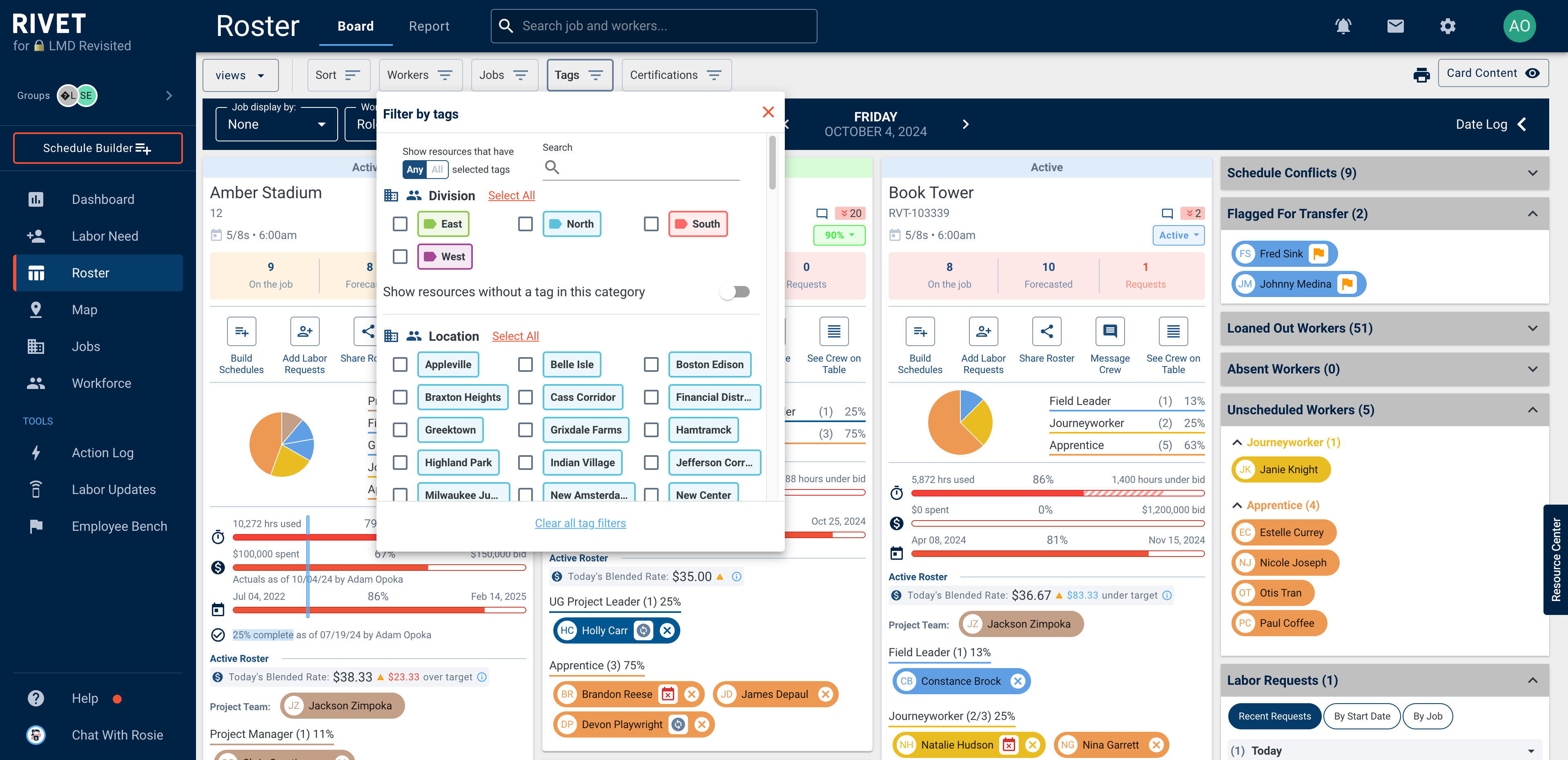Open Job display by None dropdown
The height and width of the screenshot is (760, 1568).
coord(276,124)
